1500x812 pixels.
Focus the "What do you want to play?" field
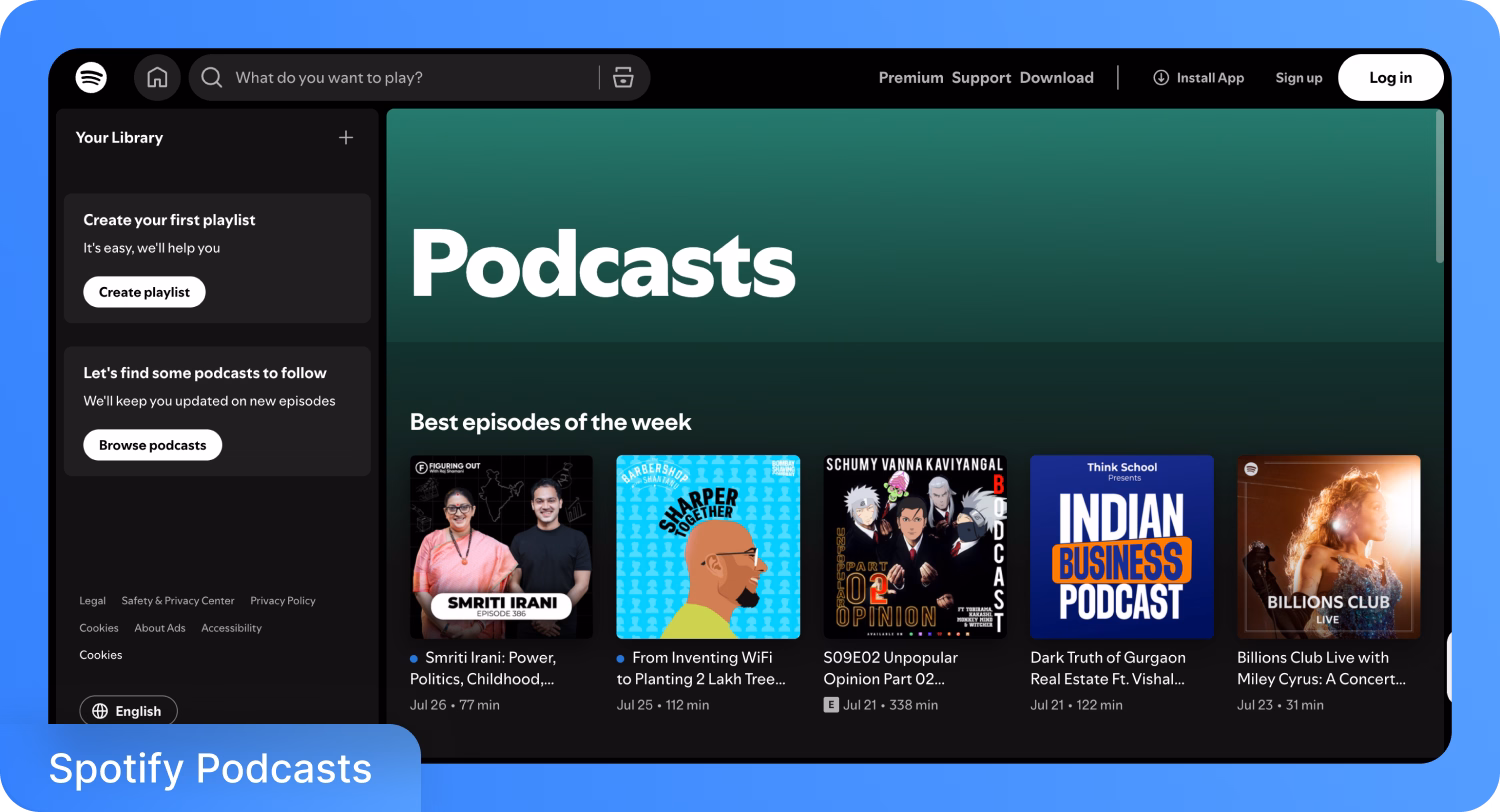[419, 77]
